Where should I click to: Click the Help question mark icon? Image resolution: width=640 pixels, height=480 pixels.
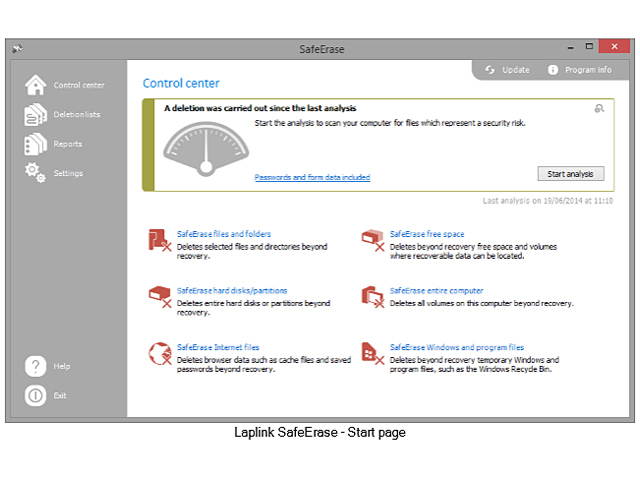(36, 366)
